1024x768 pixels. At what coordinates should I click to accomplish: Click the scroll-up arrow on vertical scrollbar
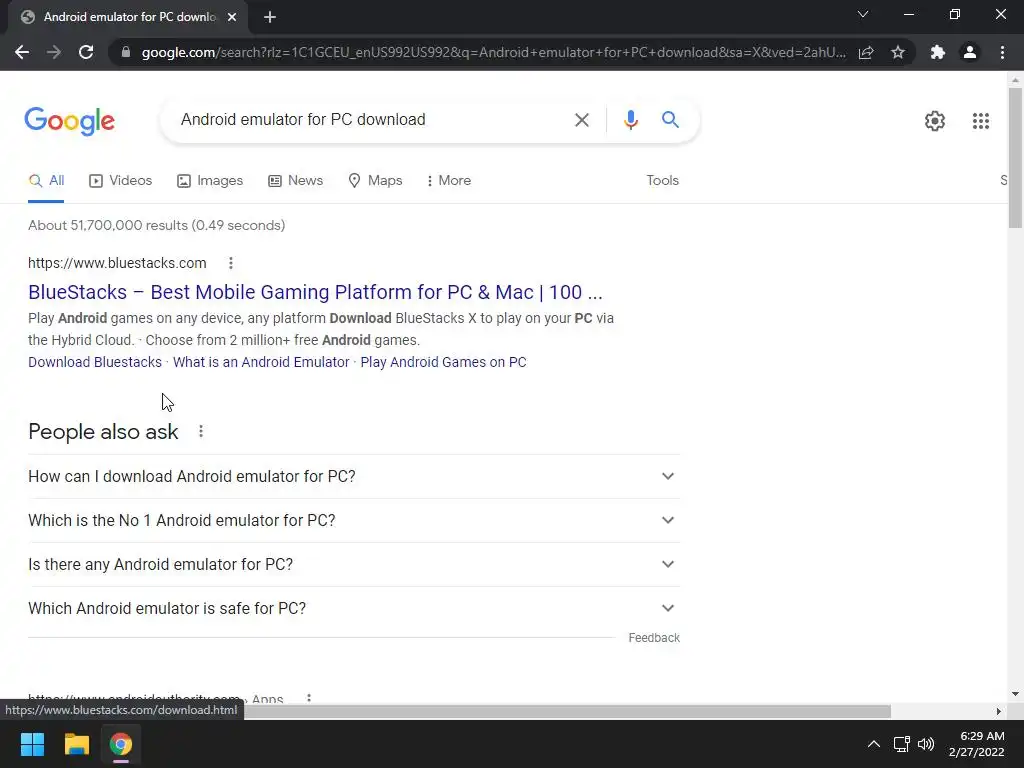(x=1015, y=80)
